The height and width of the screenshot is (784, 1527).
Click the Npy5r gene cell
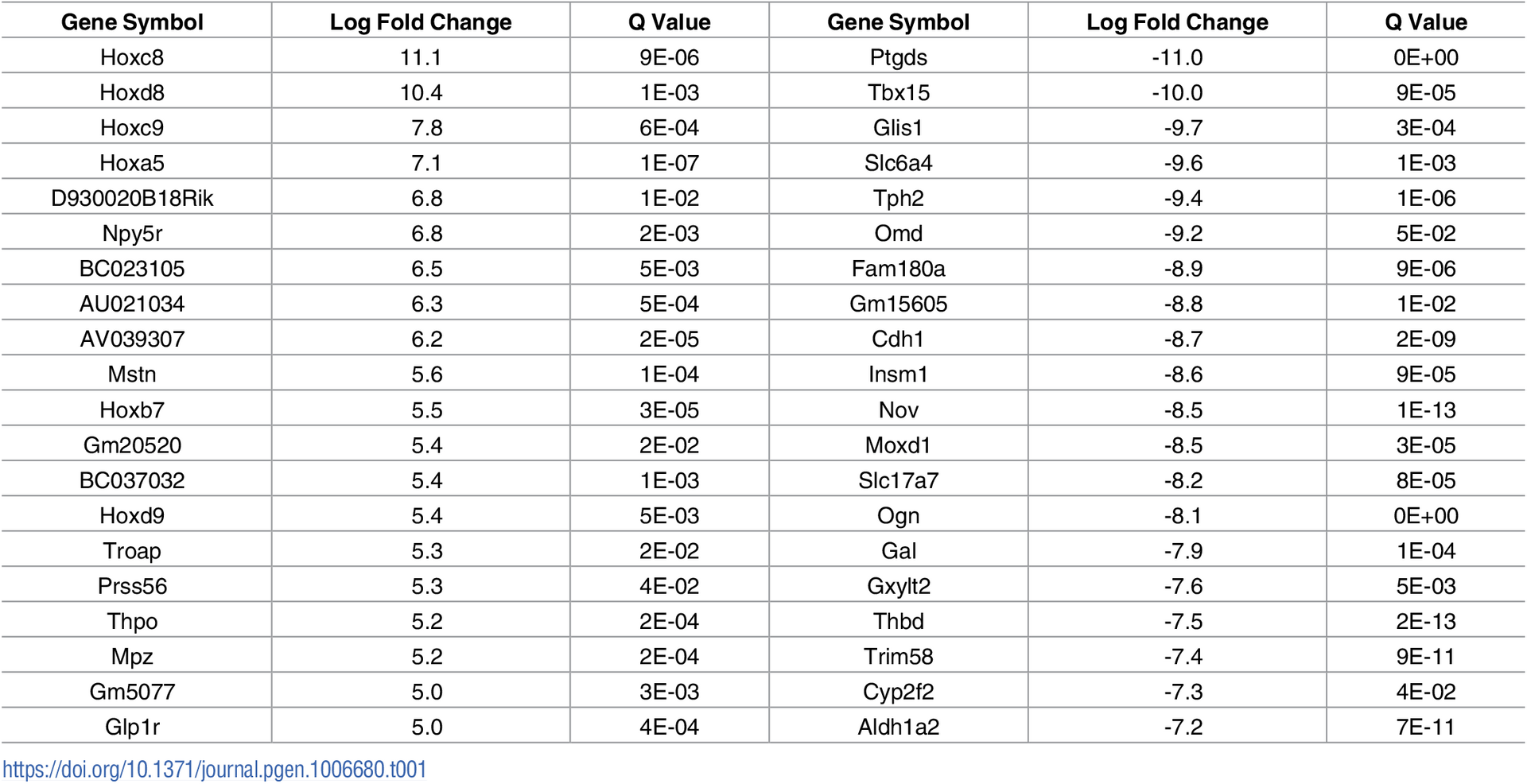[132, 233]
